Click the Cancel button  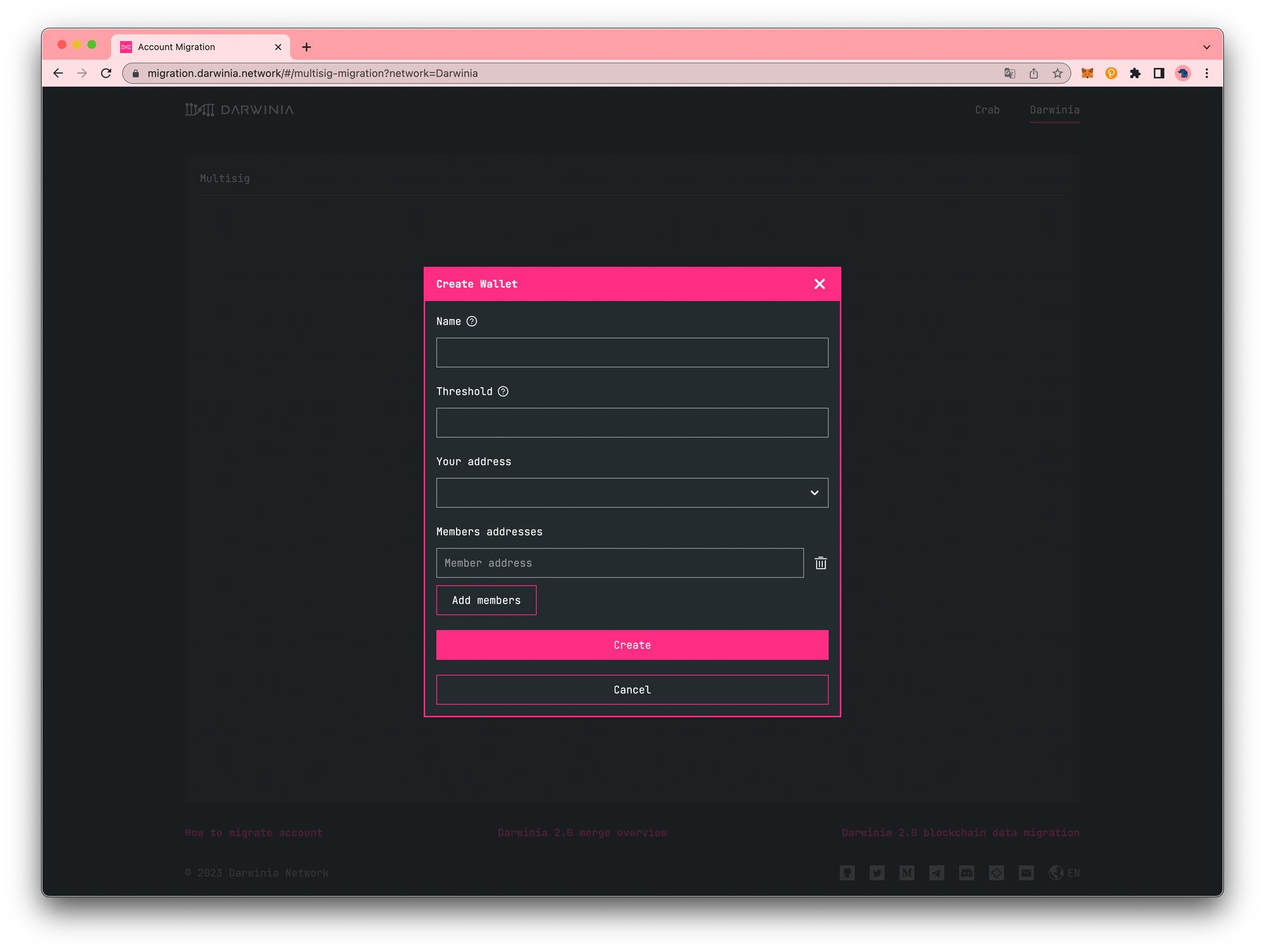pos(632,690)
